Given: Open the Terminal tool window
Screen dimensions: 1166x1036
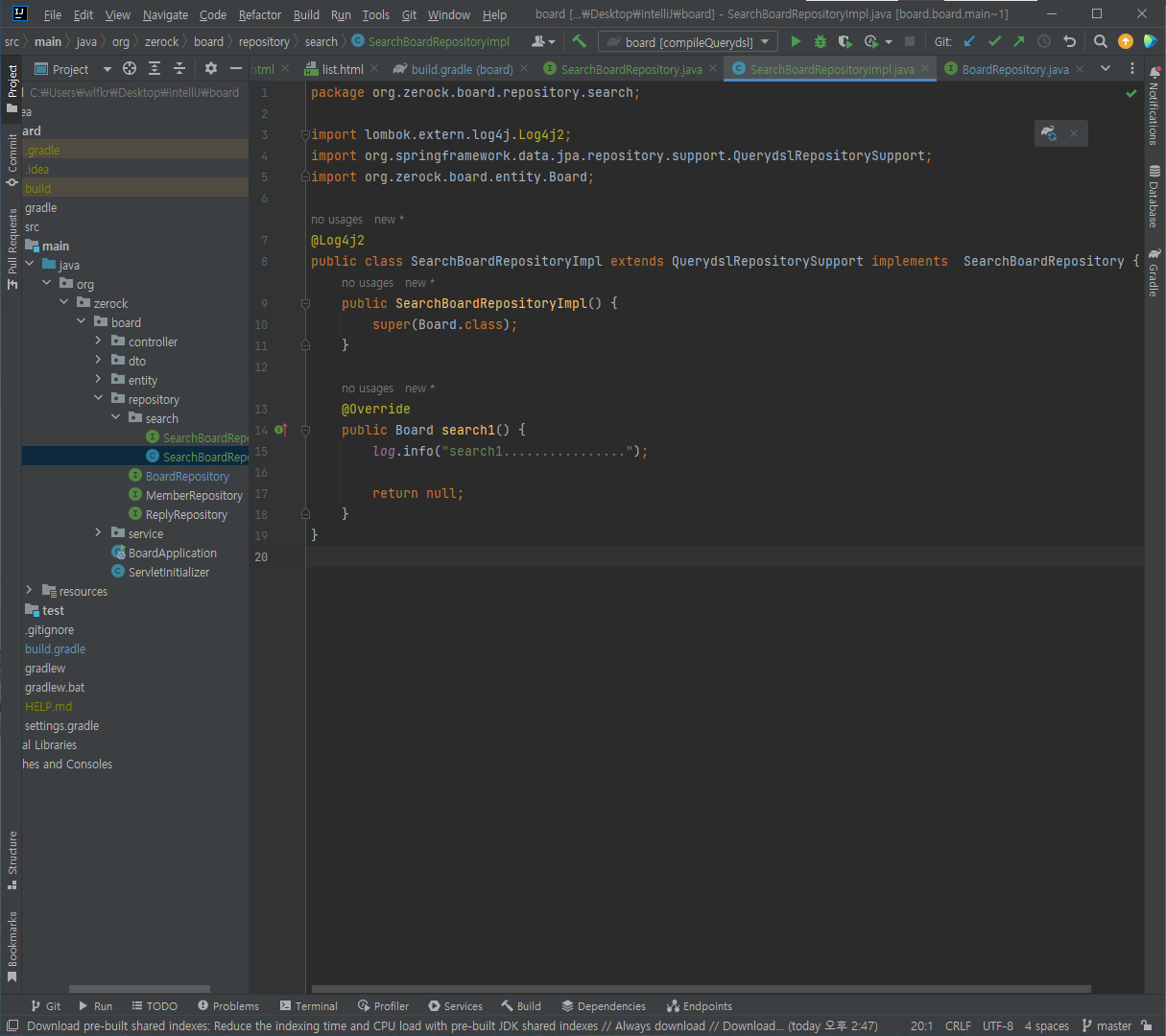Looking at the screenshot, I should coord(308,1005).
